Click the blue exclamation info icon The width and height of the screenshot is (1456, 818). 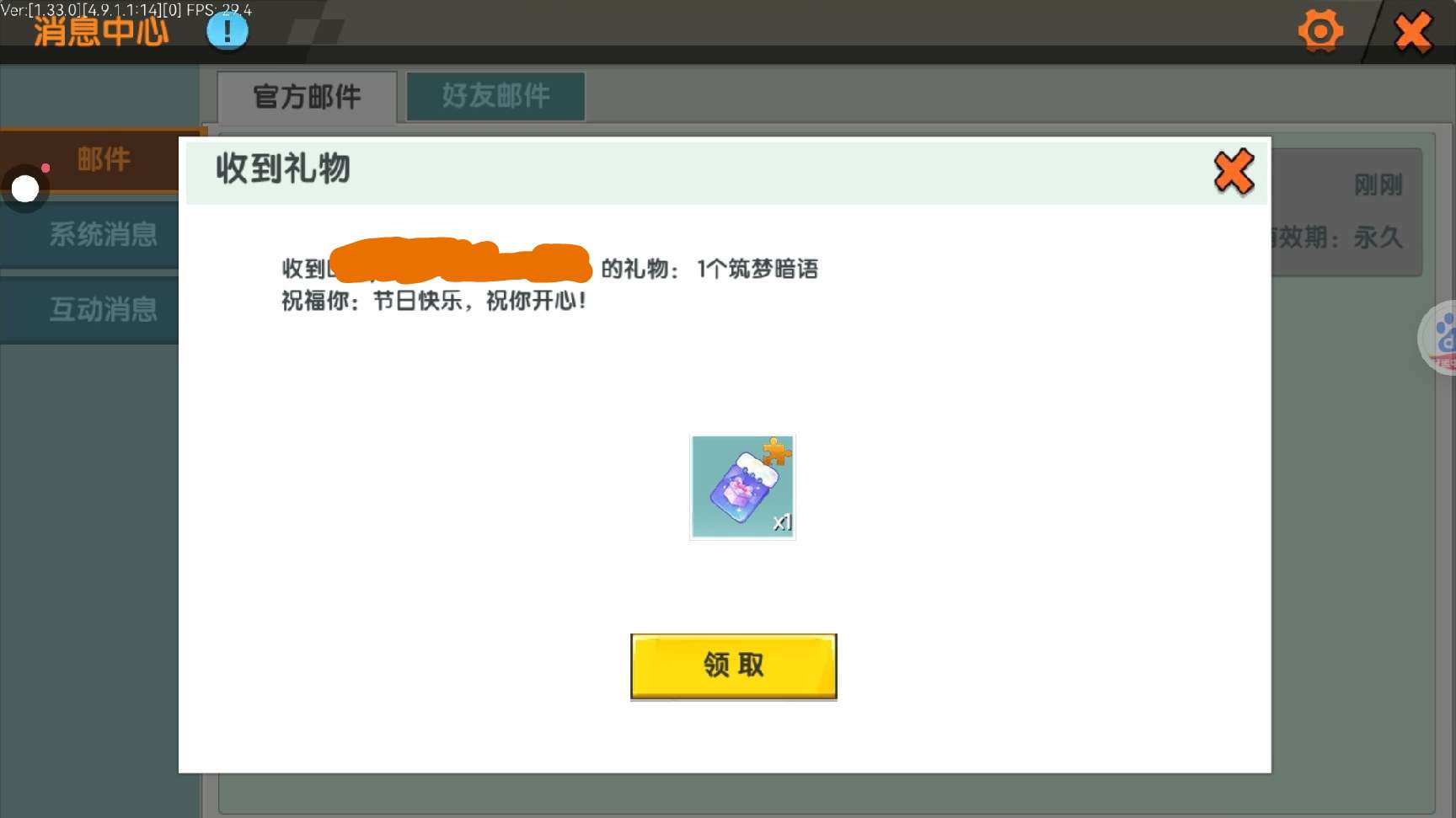(227, 32)
